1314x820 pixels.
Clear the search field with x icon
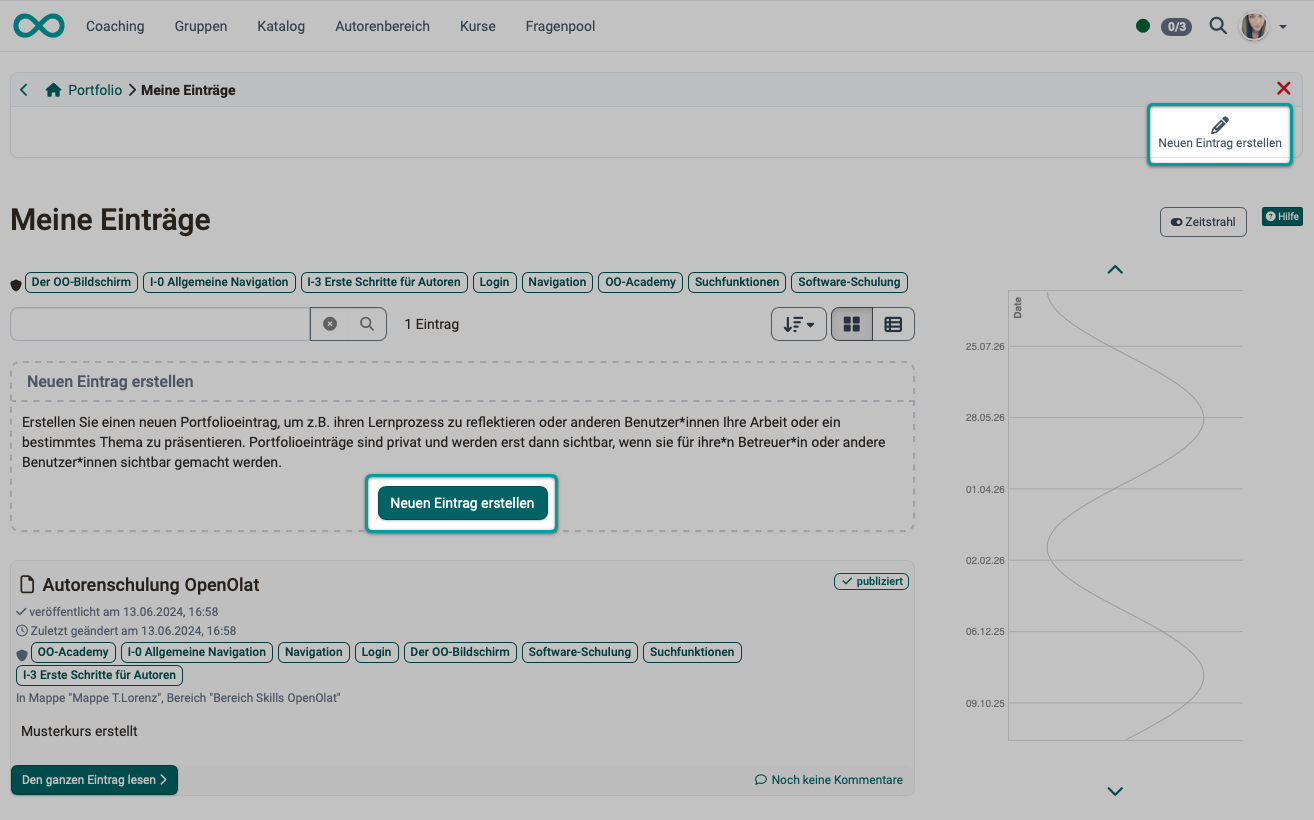click(330, 324)
